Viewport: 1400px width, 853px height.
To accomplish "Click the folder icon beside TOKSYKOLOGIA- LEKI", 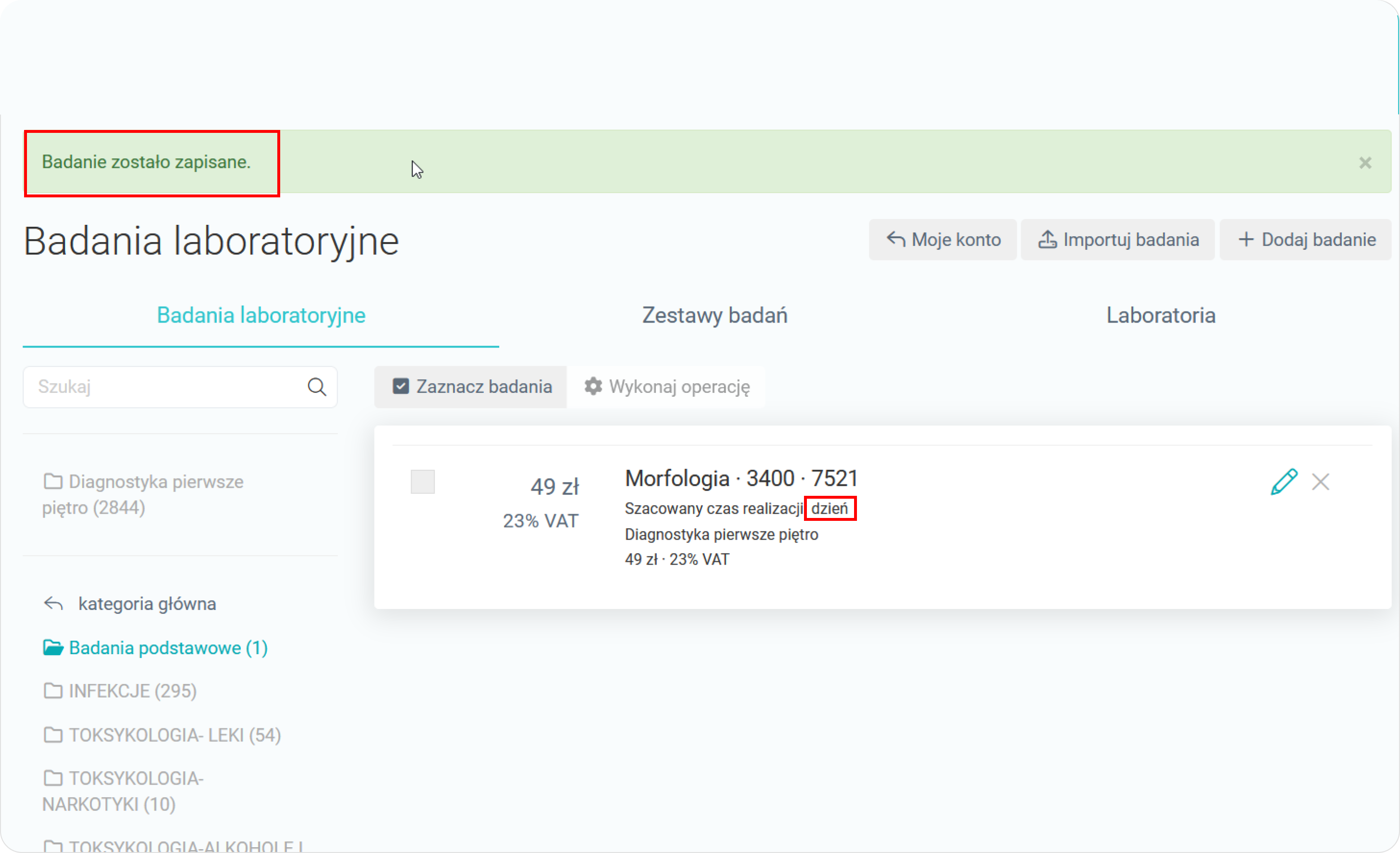I will coord(53,734).
